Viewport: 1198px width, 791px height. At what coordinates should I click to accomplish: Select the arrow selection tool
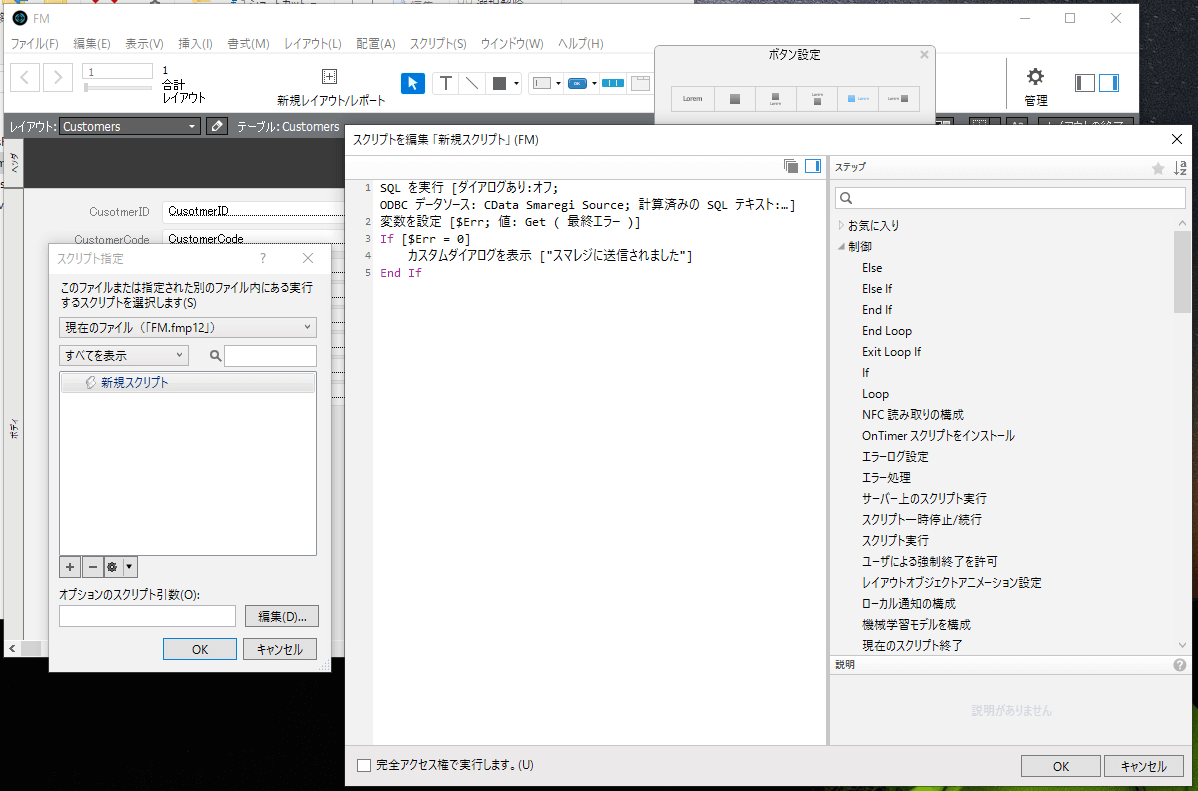click(x=412, y=83)
